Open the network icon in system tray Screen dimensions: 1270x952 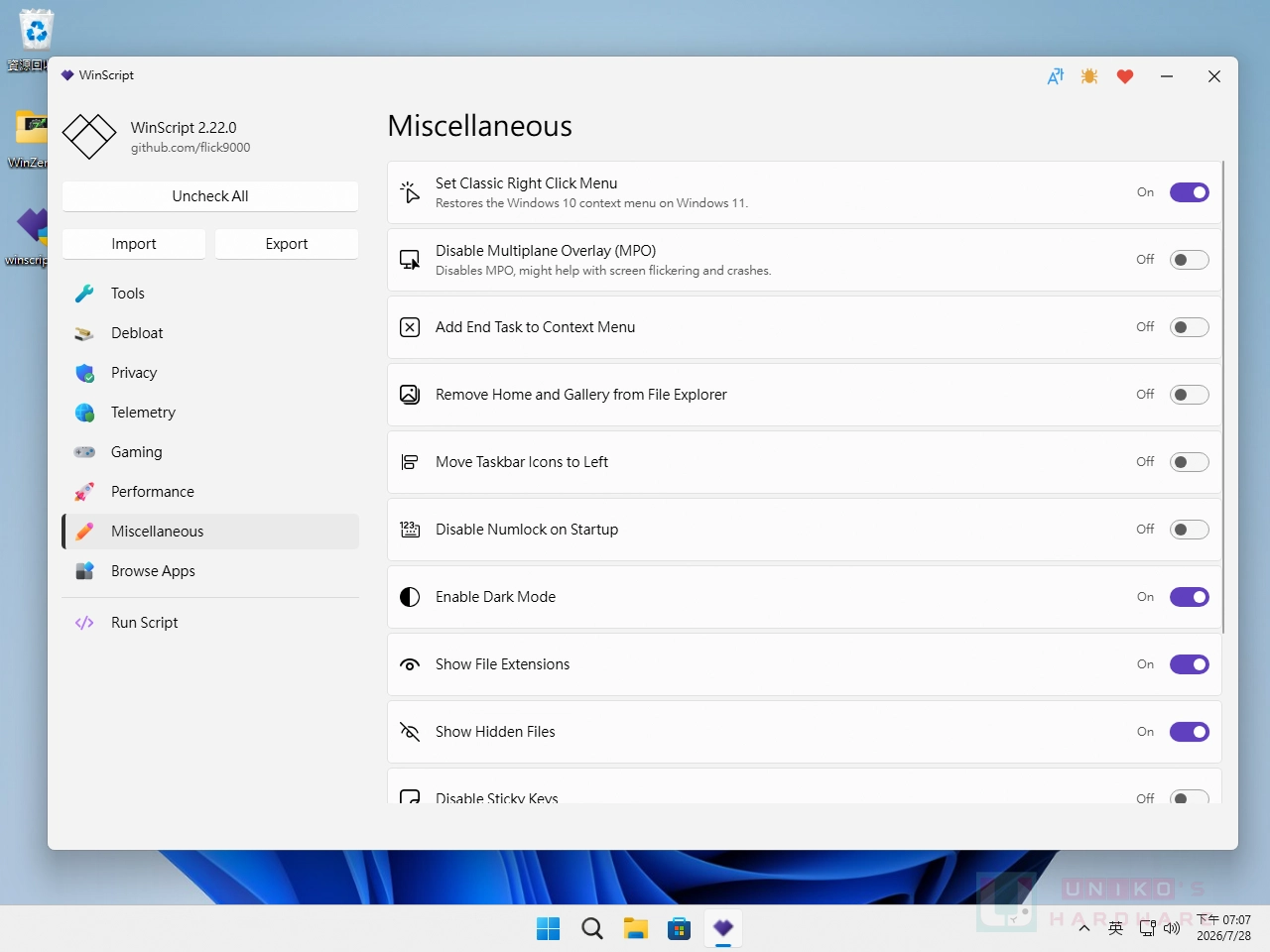click(1147, 928)
